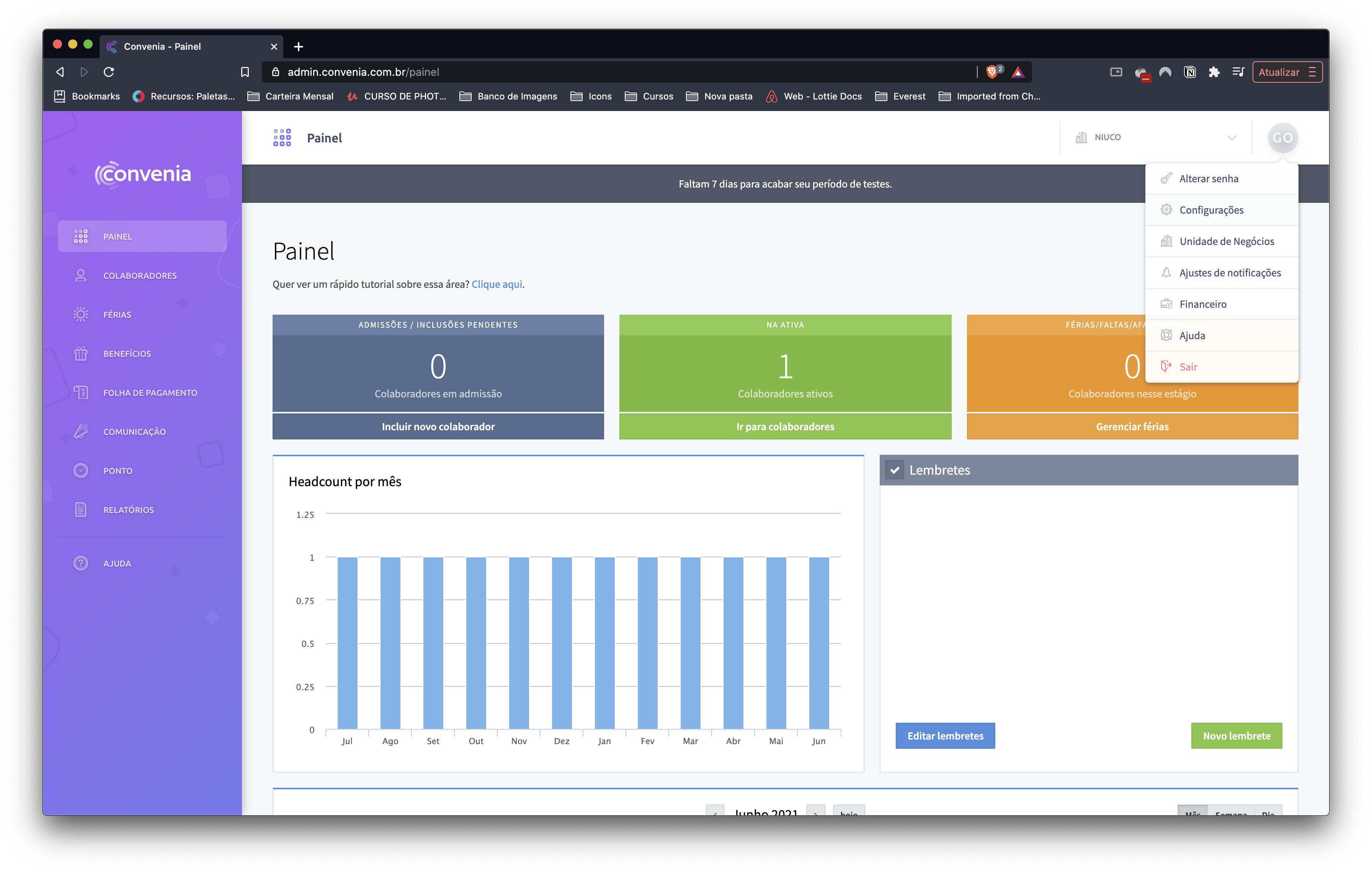The height and width of the screenshot is (872, 1372).
Task: Open the Atualizar browser menu
Action: tap(1287, 72)
